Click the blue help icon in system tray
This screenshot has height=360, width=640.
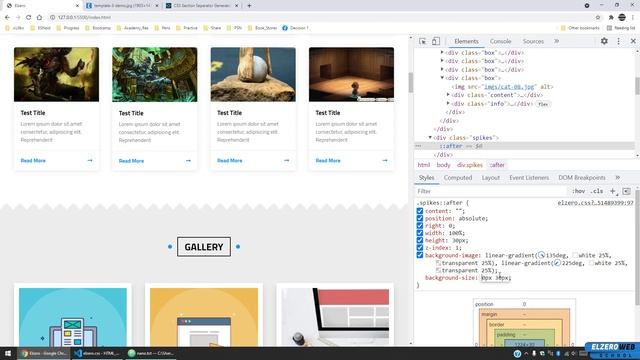(517, 353)
